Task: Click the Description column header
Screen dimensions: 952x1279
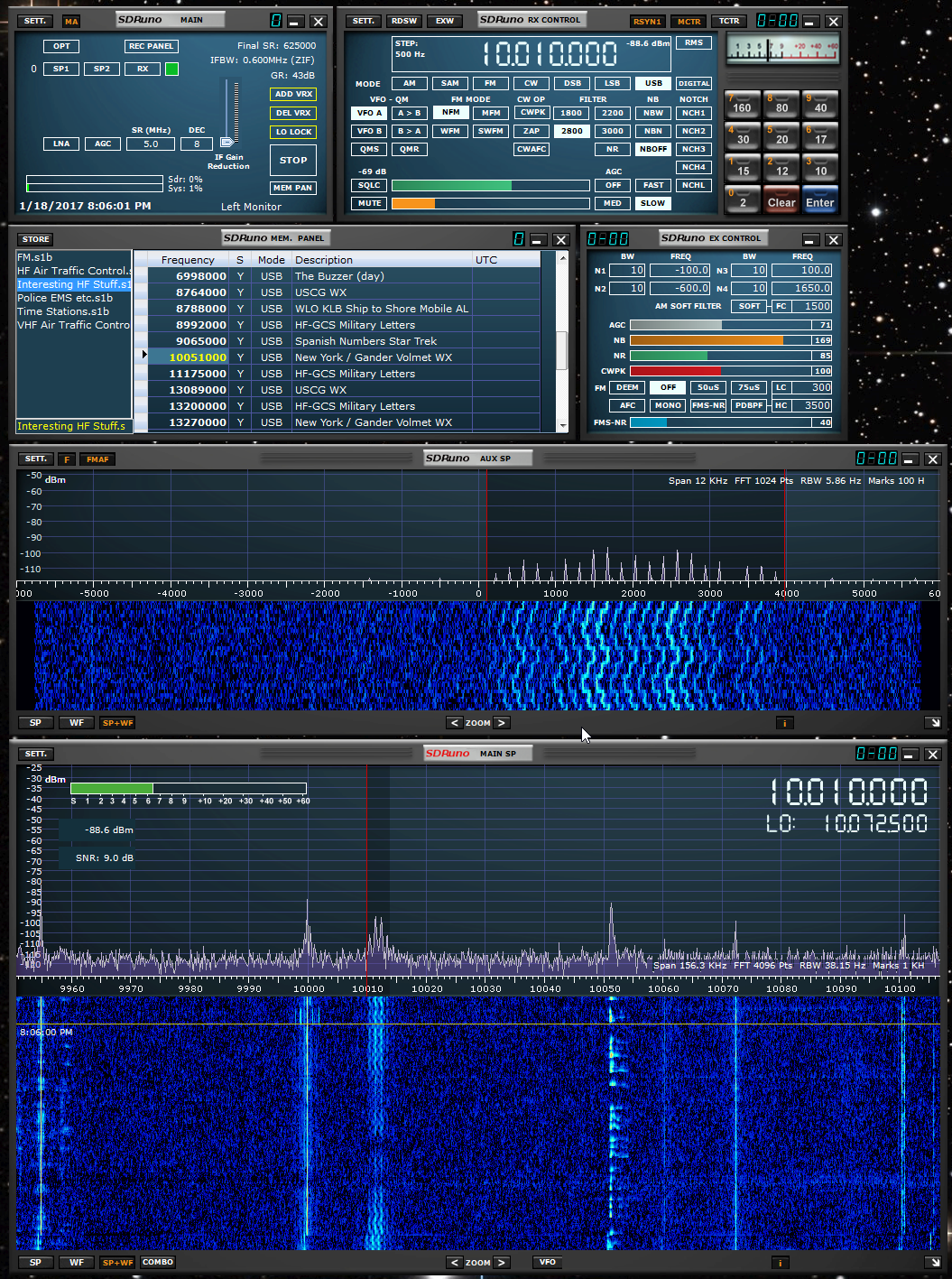Action: click(382, 260)
